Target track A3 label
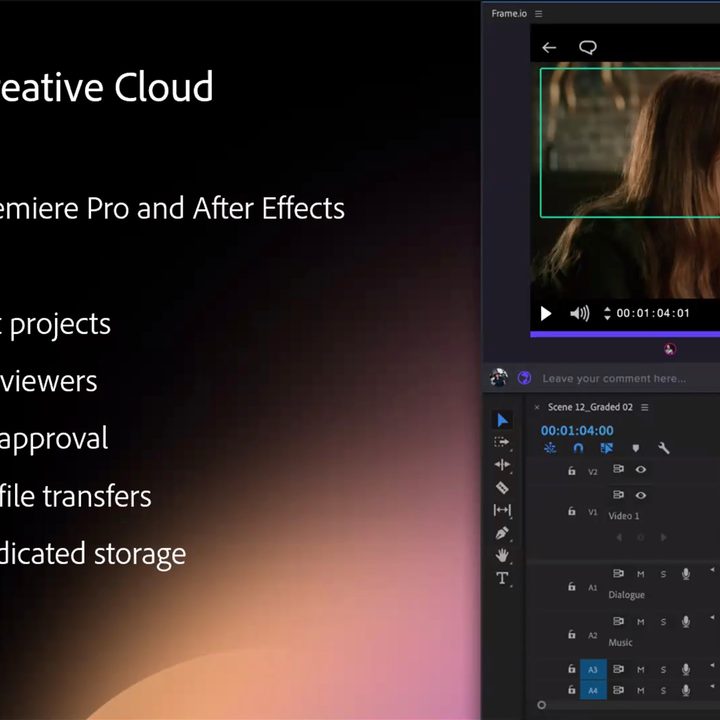 click(593, 669)
